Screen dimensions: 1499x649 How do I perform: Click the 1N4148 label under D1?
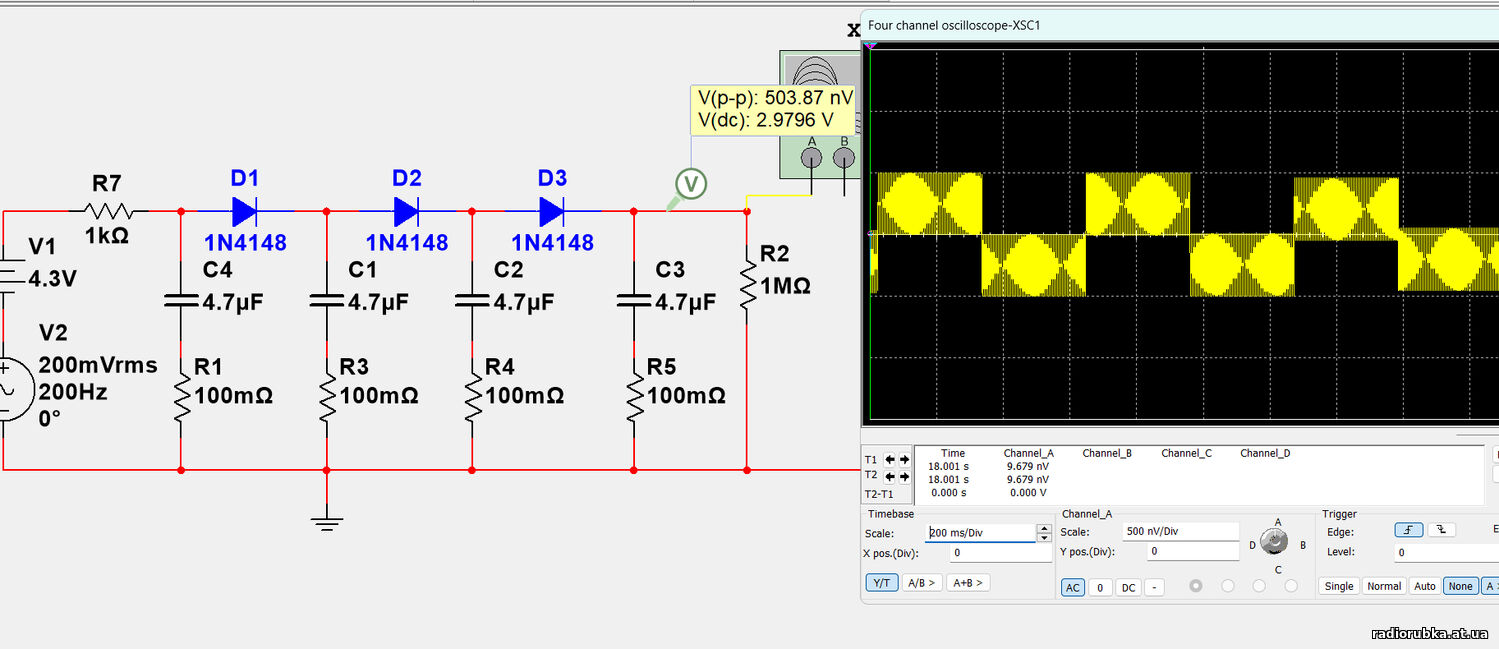pos(245,242)
